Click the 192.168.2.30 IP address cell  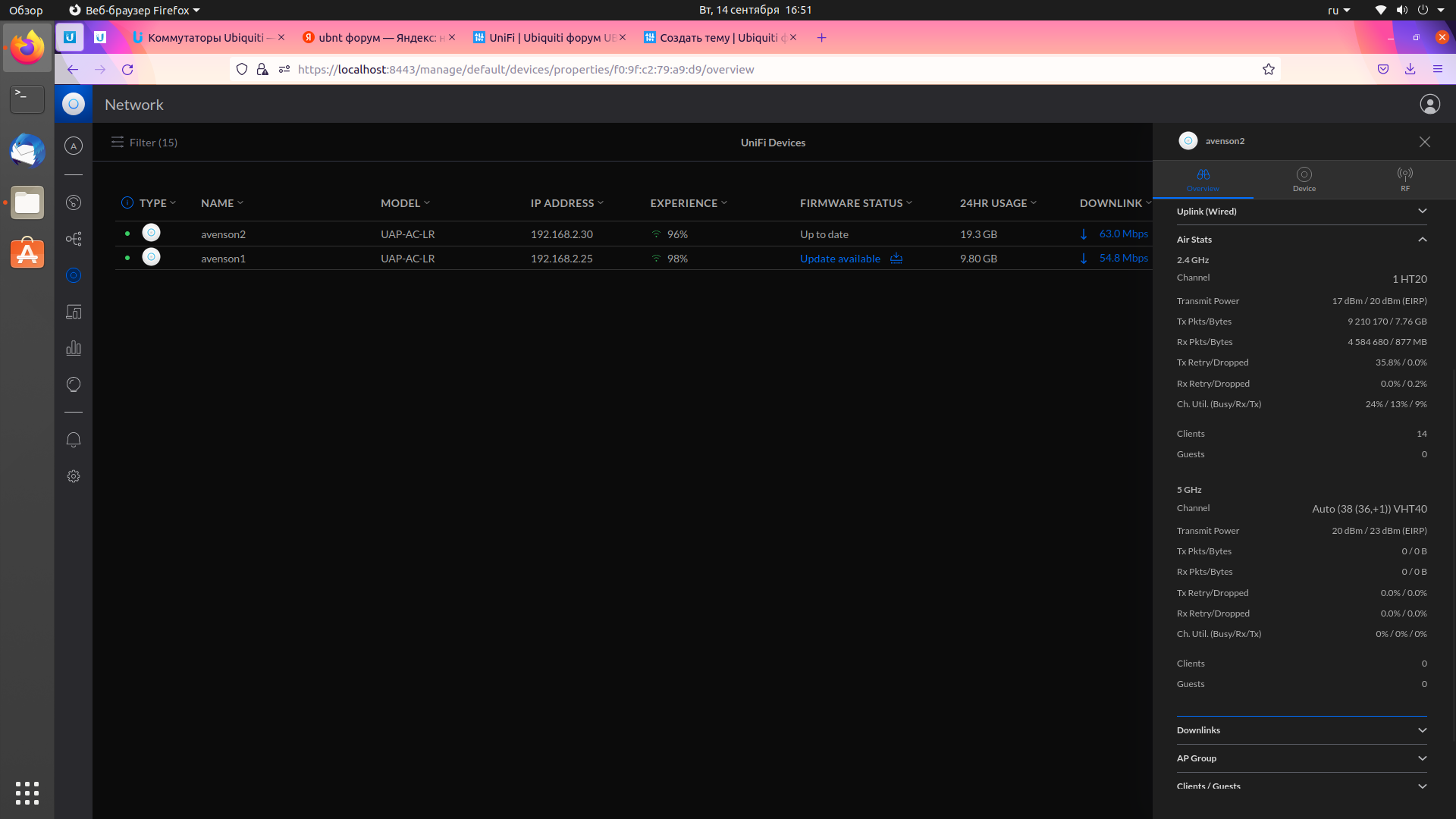(x=562, y=234)
